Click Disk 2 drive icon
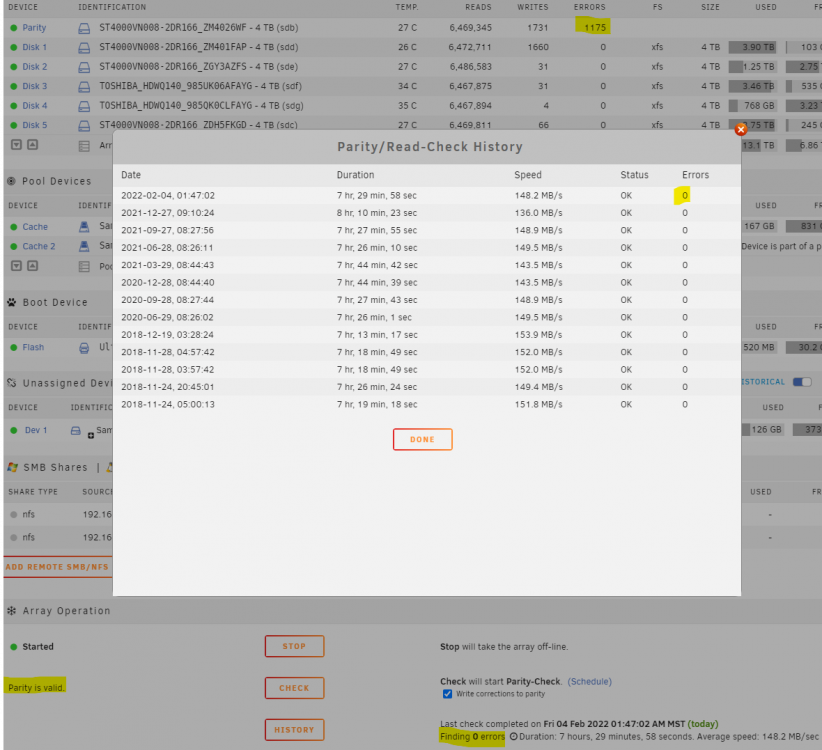Screen dimensions: 822x750 click(84, 67)
